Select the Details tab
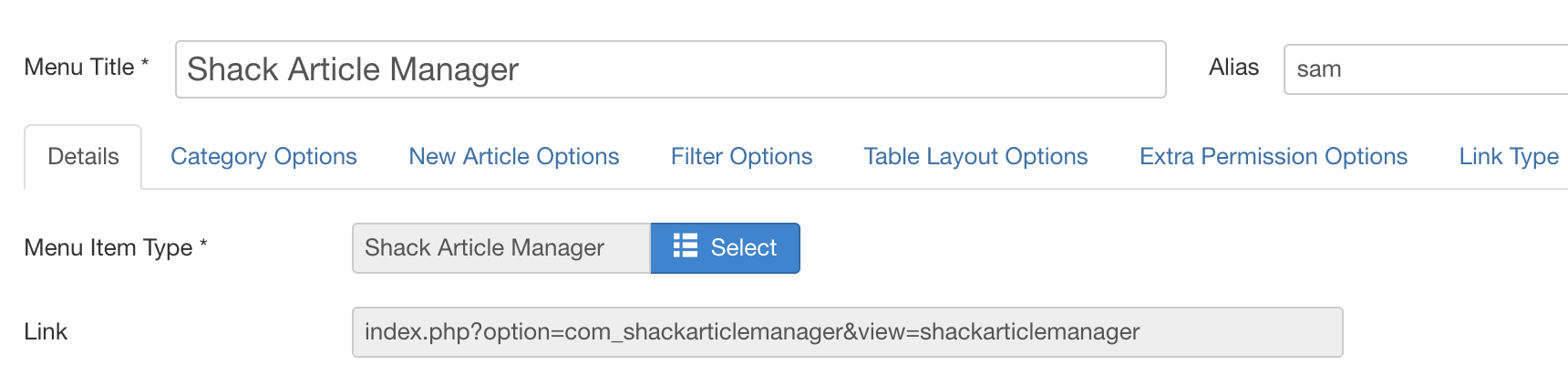 coord(83,157)
